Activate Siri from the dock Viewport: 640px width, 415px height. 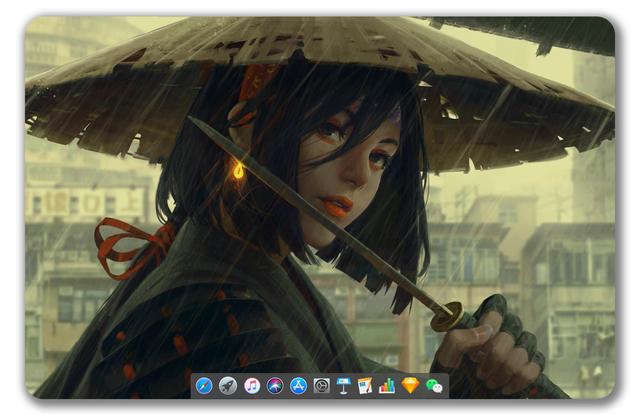click(275, 386)
